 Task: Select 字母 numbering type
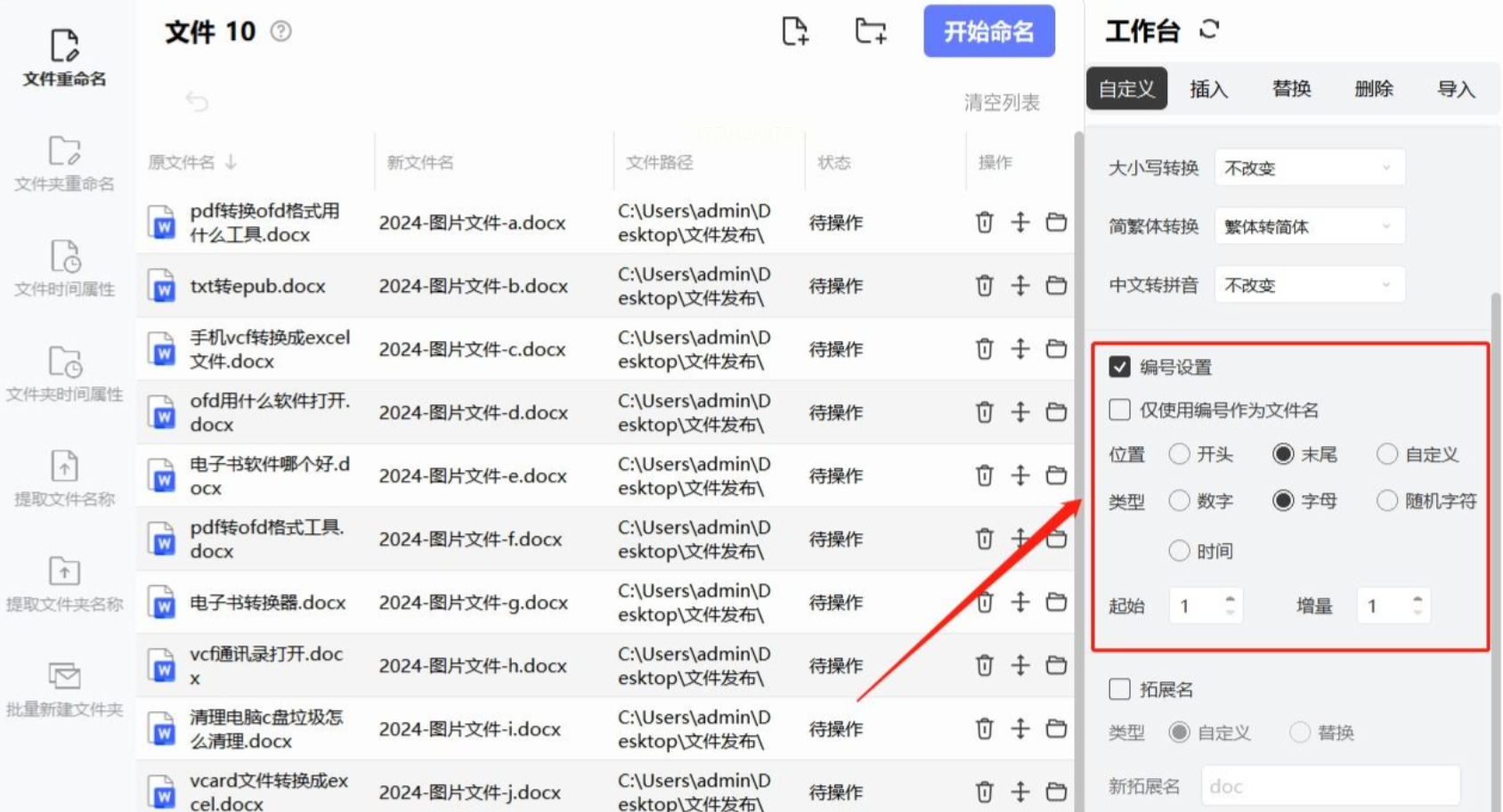(1283, 501)
